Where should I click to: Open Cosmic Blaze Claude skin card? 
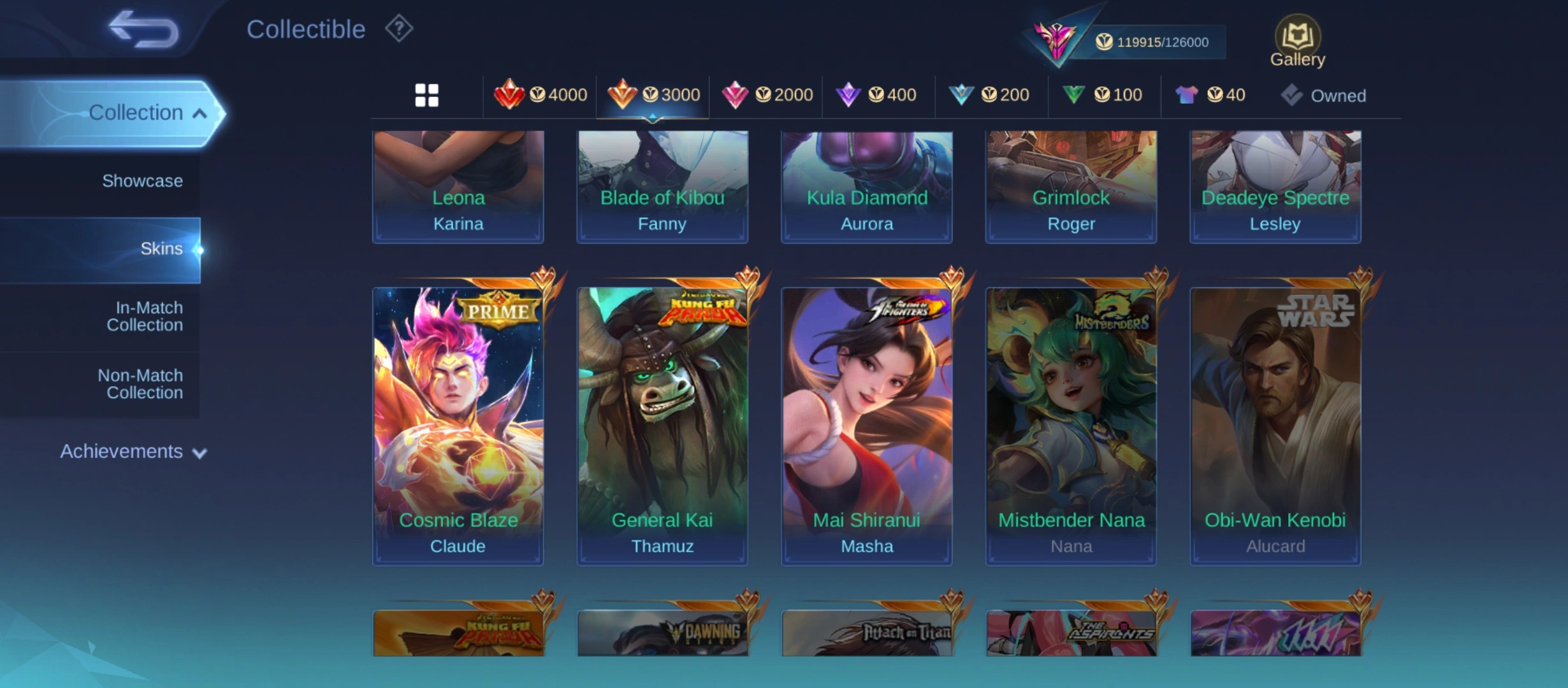tap(458, 426)
